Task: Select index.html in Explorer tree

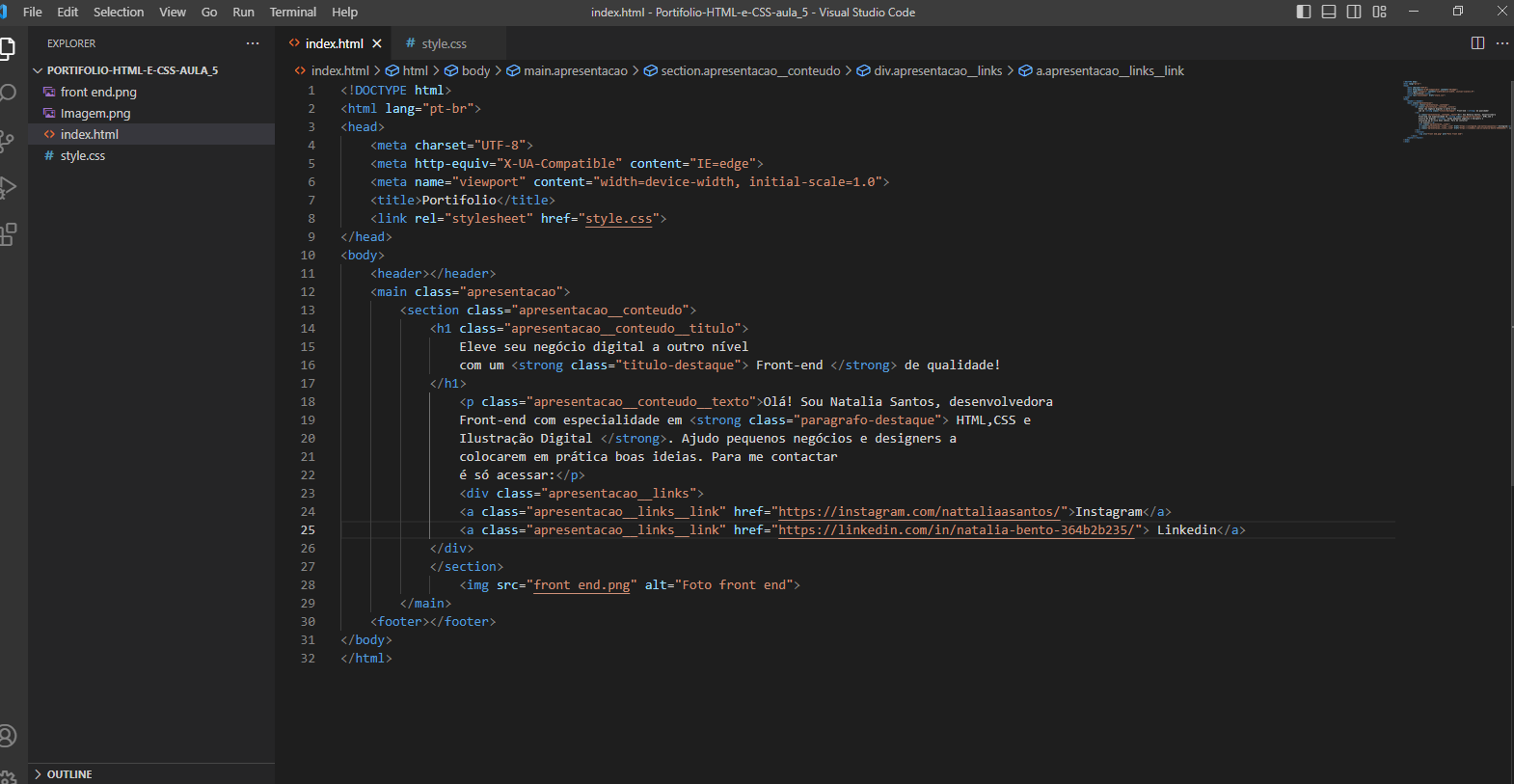Action: 151,134
